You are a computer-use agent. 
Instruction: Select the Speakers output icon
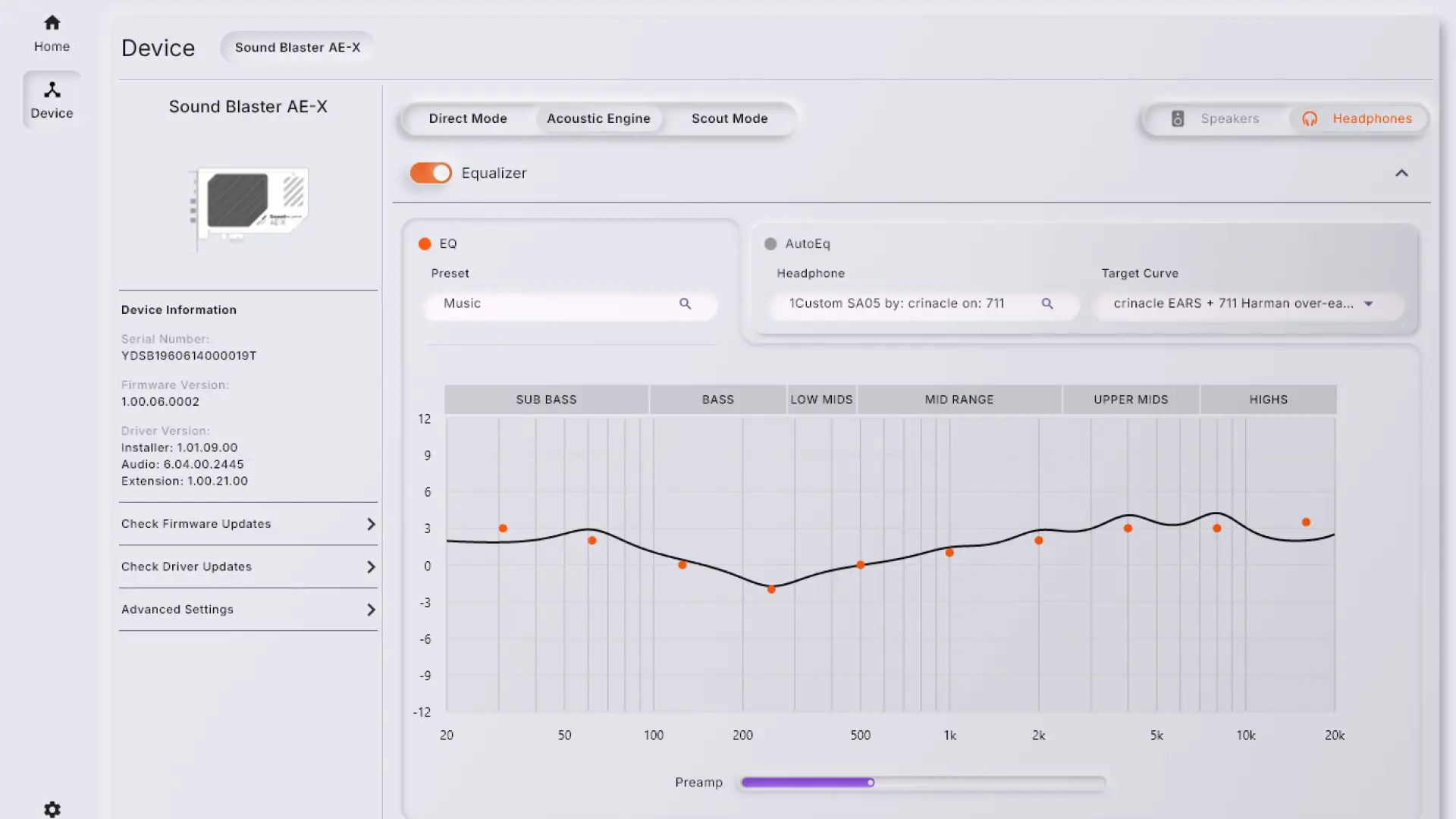[1178, 118]
